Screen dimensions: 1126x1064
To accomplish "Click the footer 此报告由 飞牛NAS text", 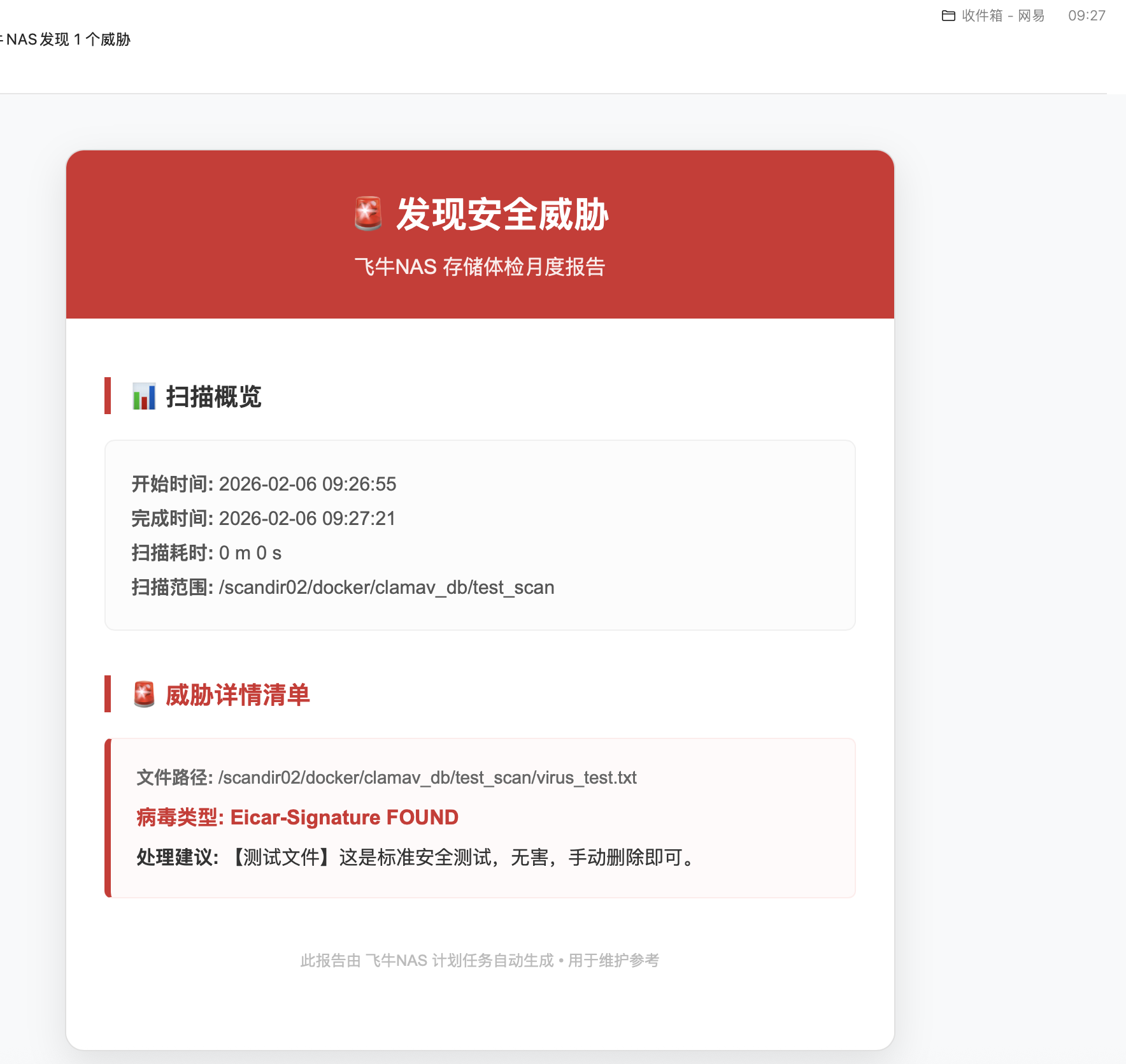I will click(x=480, y=961).
